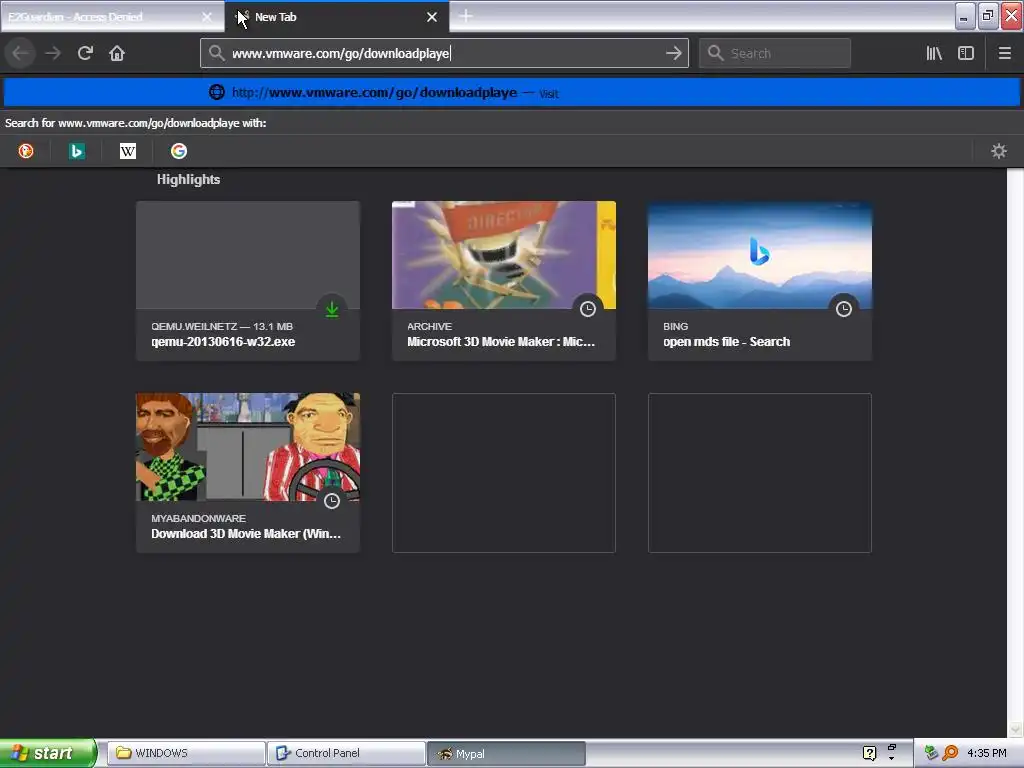The image size is (1024, 768).
Task: Click the history clock icon on Archive card
Action: [588, 309]
